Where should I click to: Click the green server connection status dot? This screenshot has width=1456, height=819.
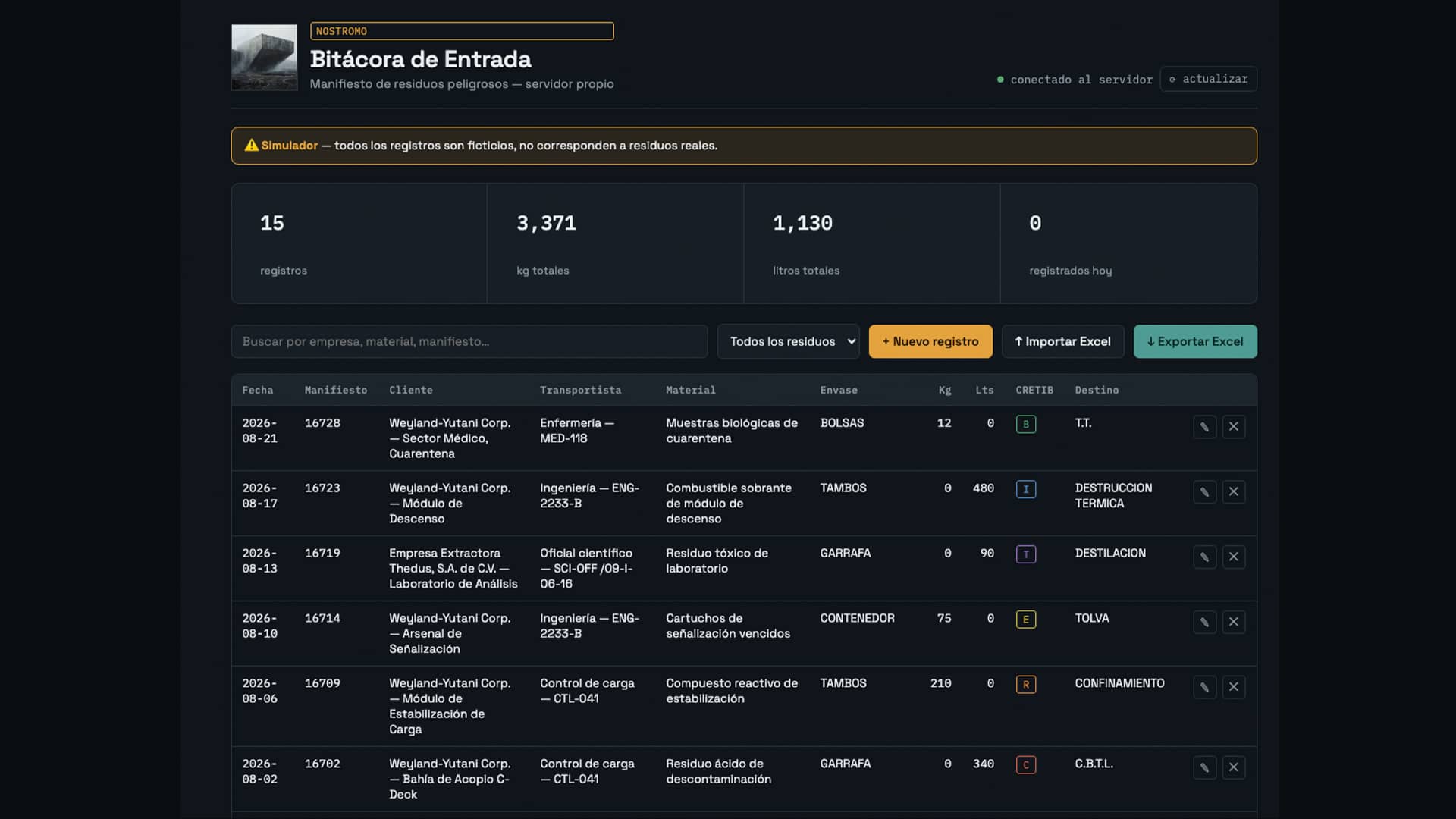click(x=1000, y=80)
